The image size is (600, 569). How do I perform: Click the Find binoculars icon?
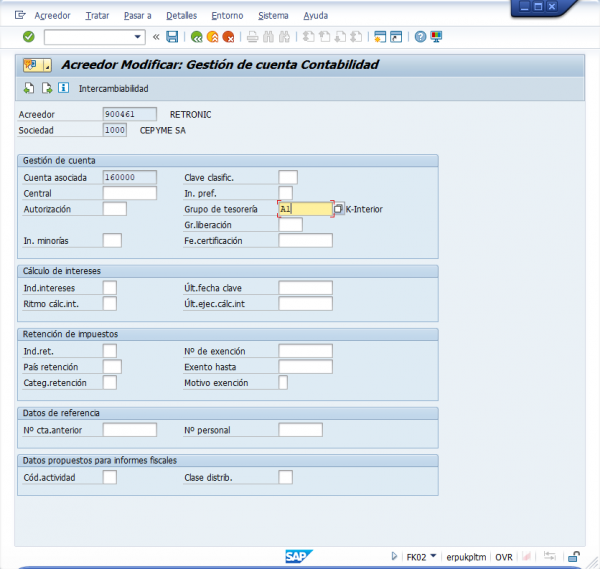point(268,37)
